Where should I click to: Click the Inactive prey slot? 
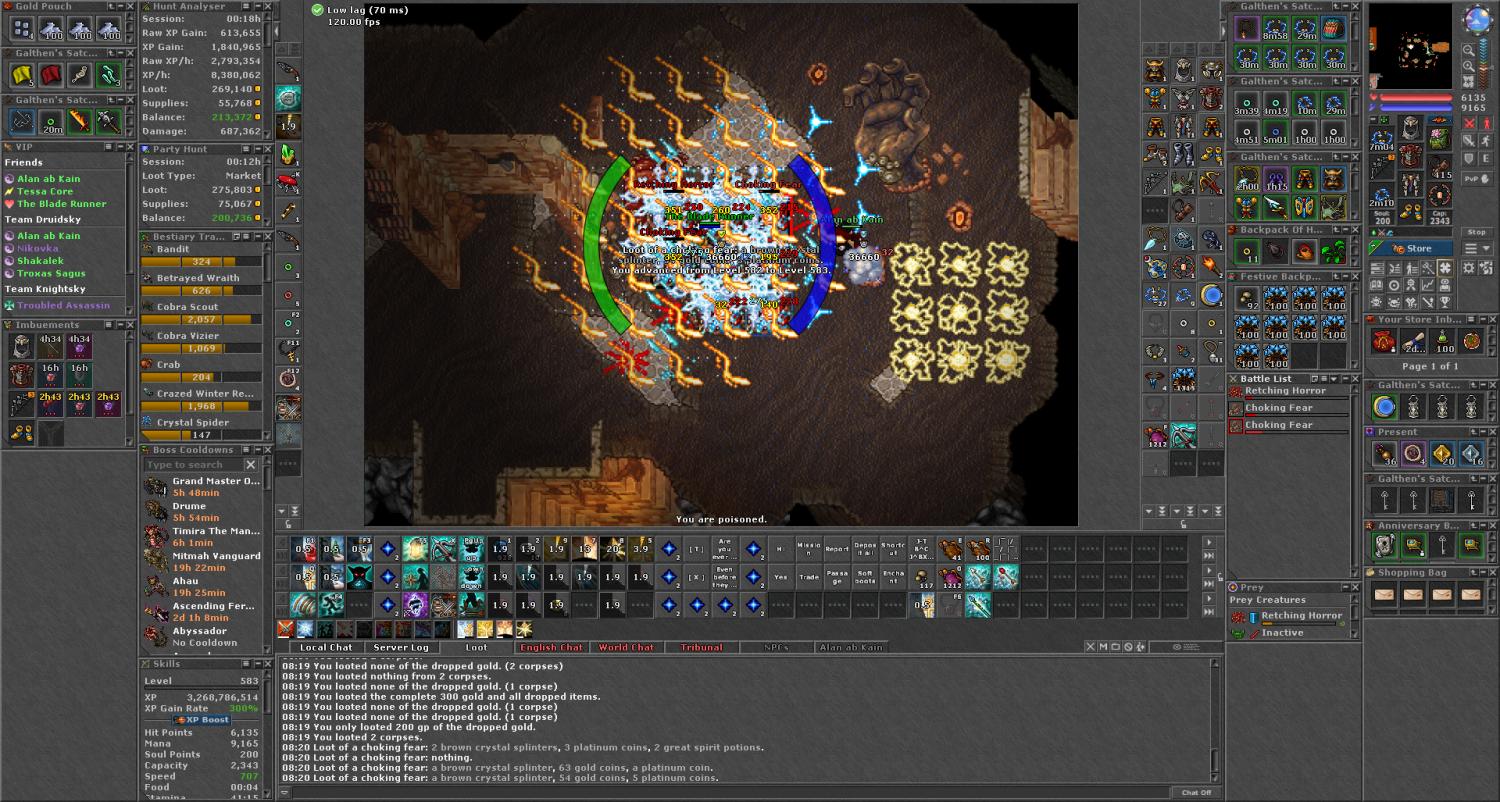click(1290, 633)
